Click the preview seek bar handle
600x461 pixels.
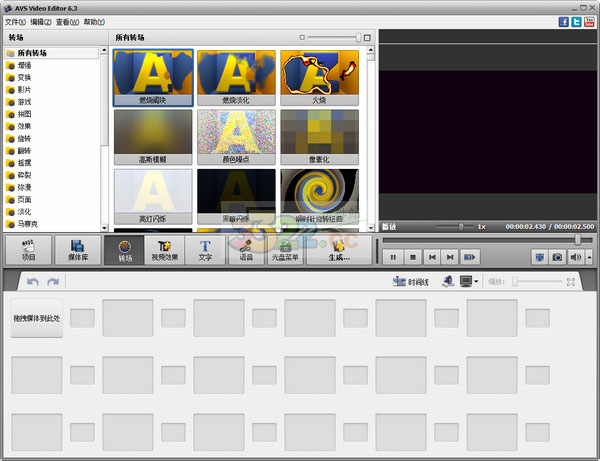[x=577, y=240]
